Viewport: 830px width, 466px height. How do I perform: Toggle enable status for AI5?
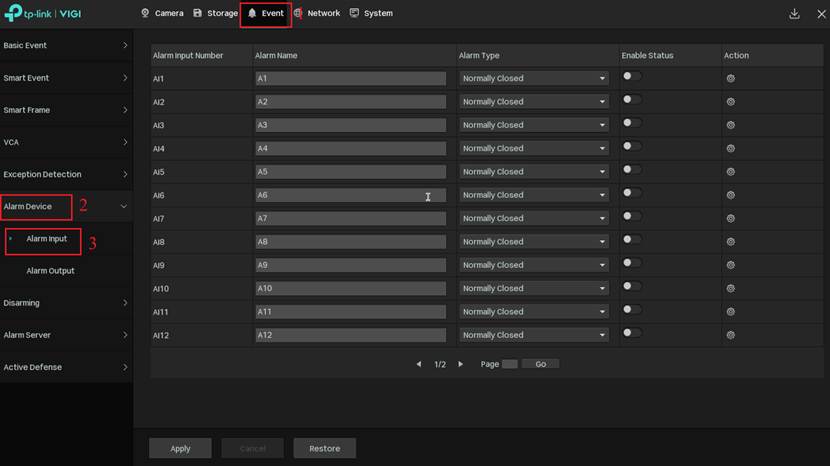[631, 170]
